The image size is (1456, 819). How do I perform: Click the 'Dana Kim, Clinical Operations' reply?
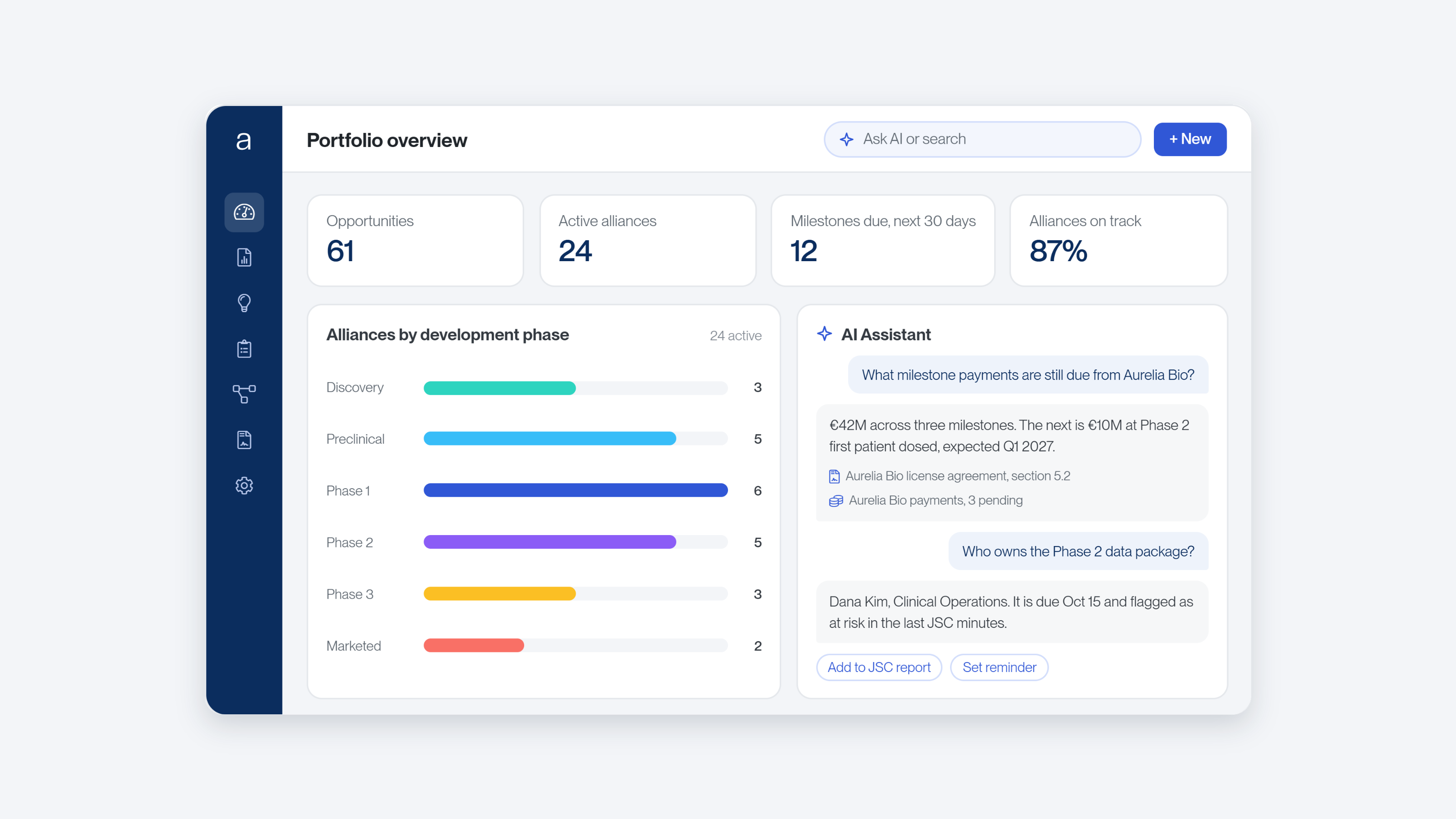1012,612
